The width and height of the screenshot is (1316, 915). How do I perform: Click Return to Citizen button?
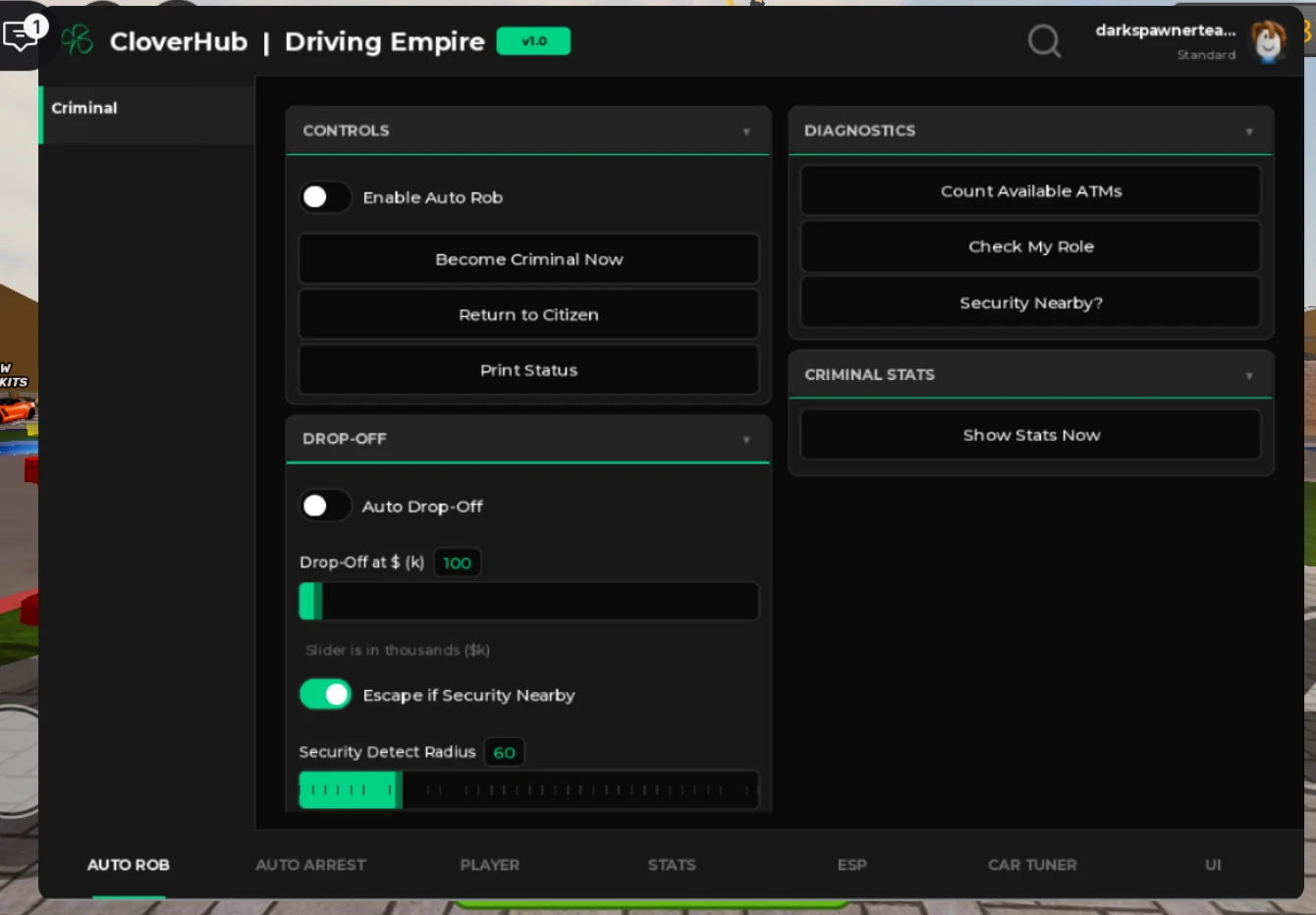pyautogui.click(x=528, y=314)
